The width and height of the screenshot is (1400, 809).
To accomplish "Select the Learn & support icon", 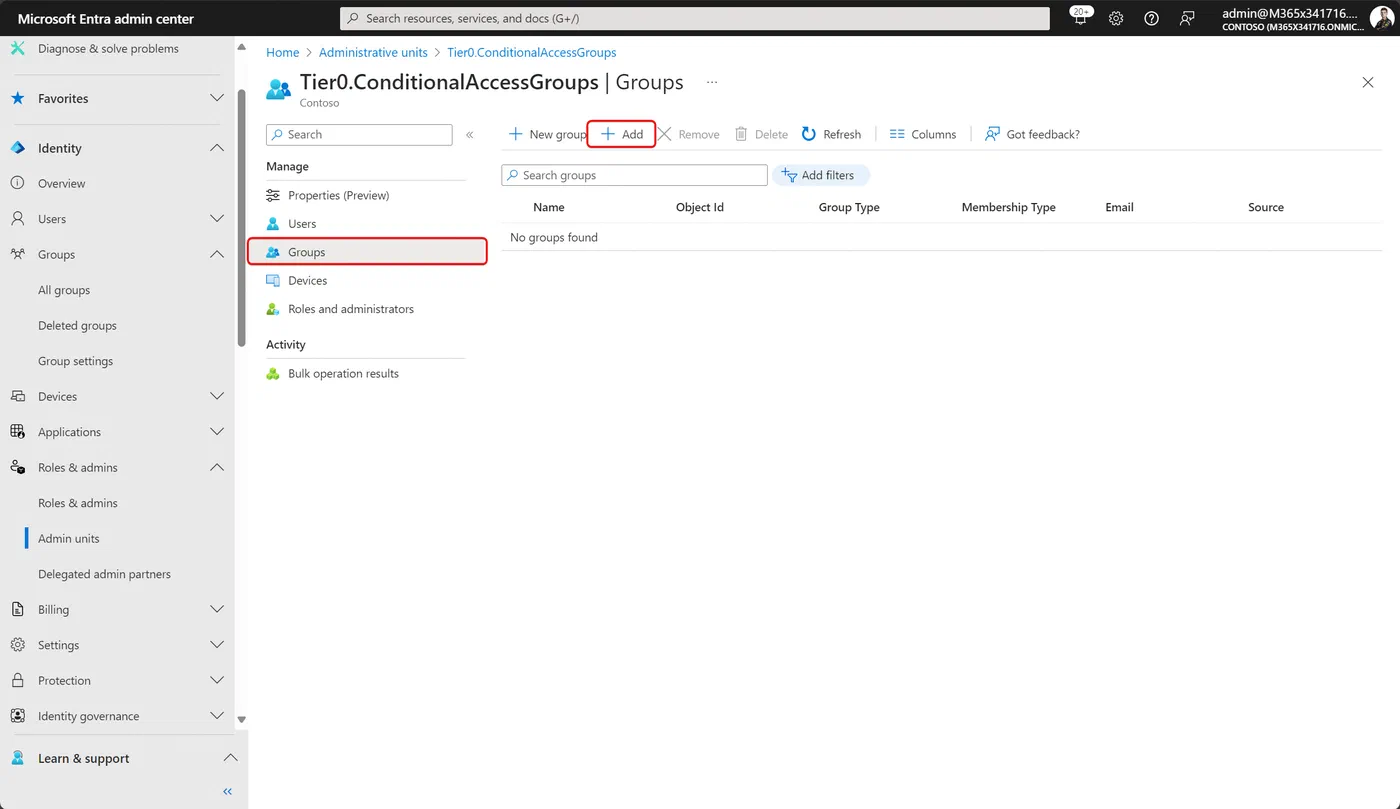I will 17,758.
